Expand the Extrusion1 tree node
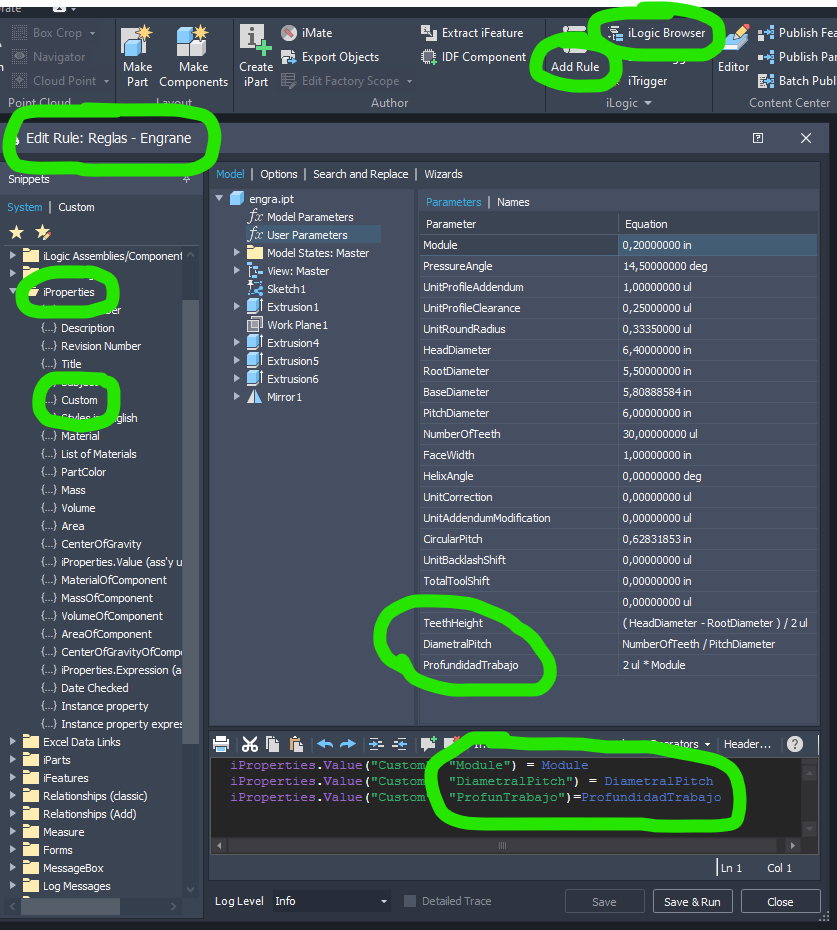 tap(237, 307)
